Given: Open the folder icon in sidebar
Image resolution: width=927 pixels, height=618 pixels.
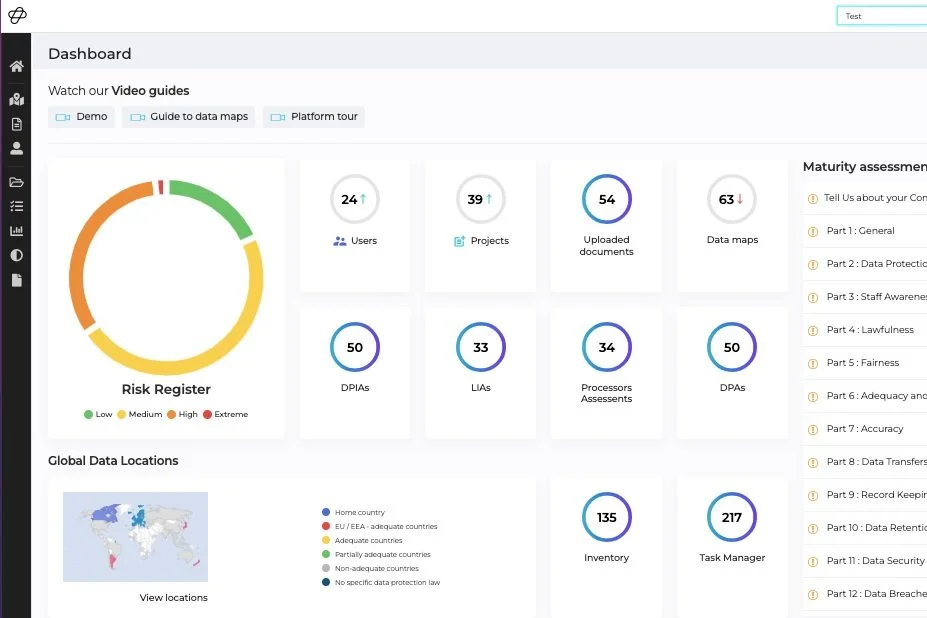Looking at the screenshot, I should pyautogui.click(x=17, y=182).
